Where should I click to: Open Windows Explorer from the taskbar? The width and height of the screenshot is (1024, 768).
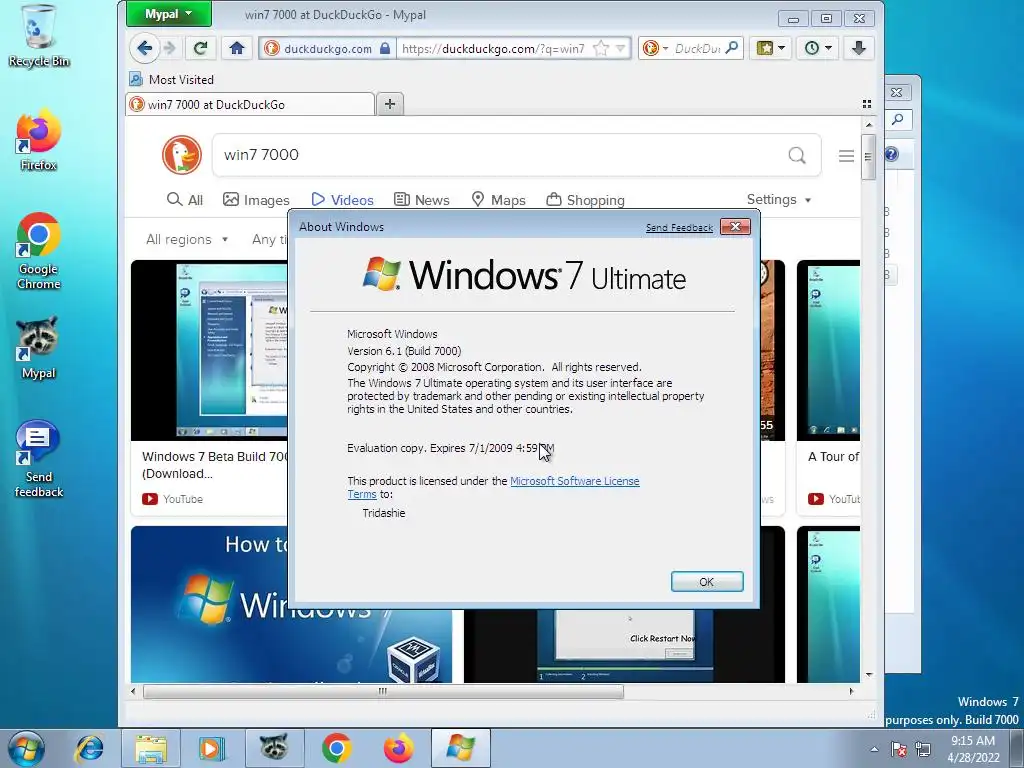click(152, 748)
